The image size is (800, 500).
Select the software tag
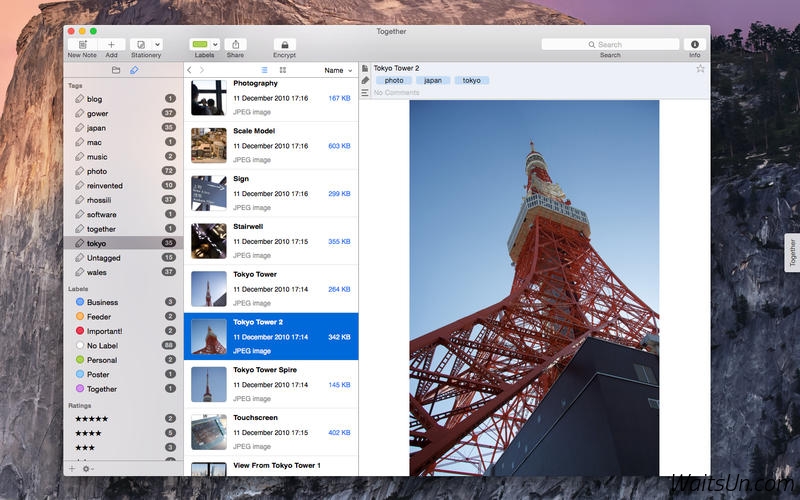point(123,214)
